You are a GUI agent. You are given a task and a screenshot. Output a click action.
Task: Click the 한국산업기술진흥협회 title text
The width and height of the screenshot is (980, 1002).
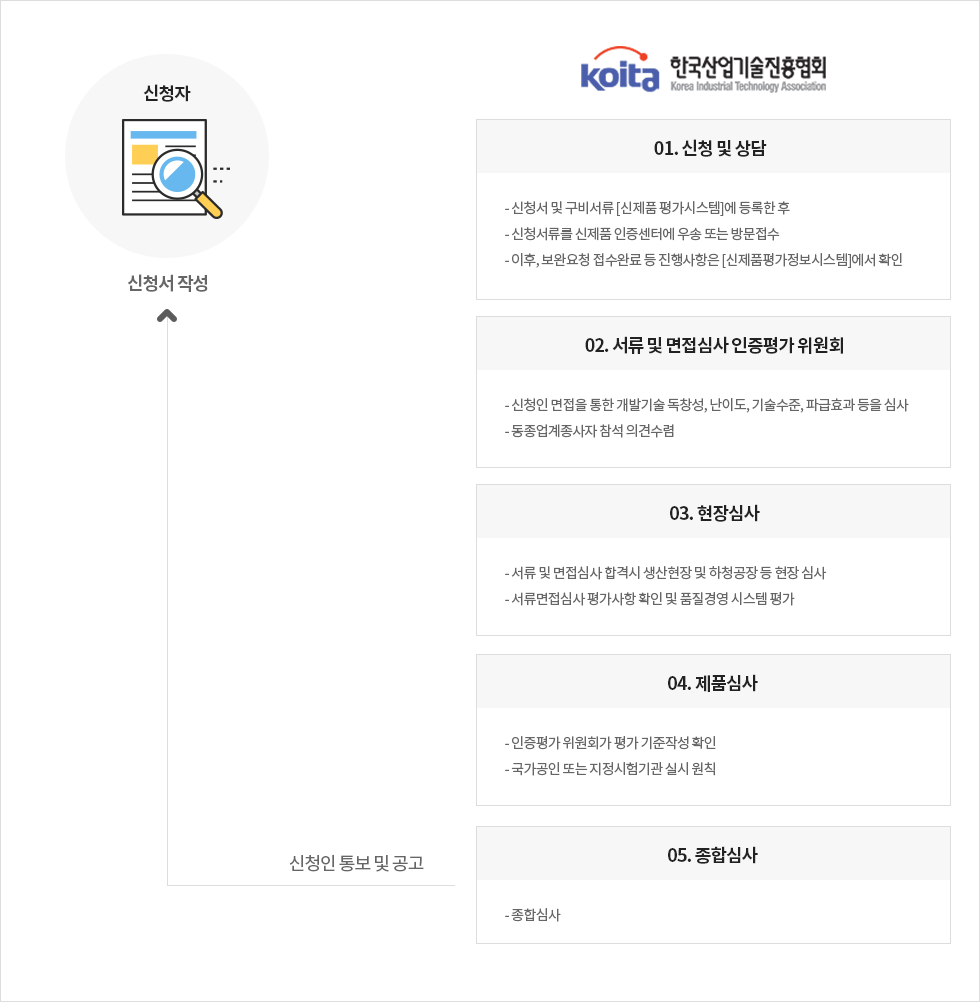748,67
